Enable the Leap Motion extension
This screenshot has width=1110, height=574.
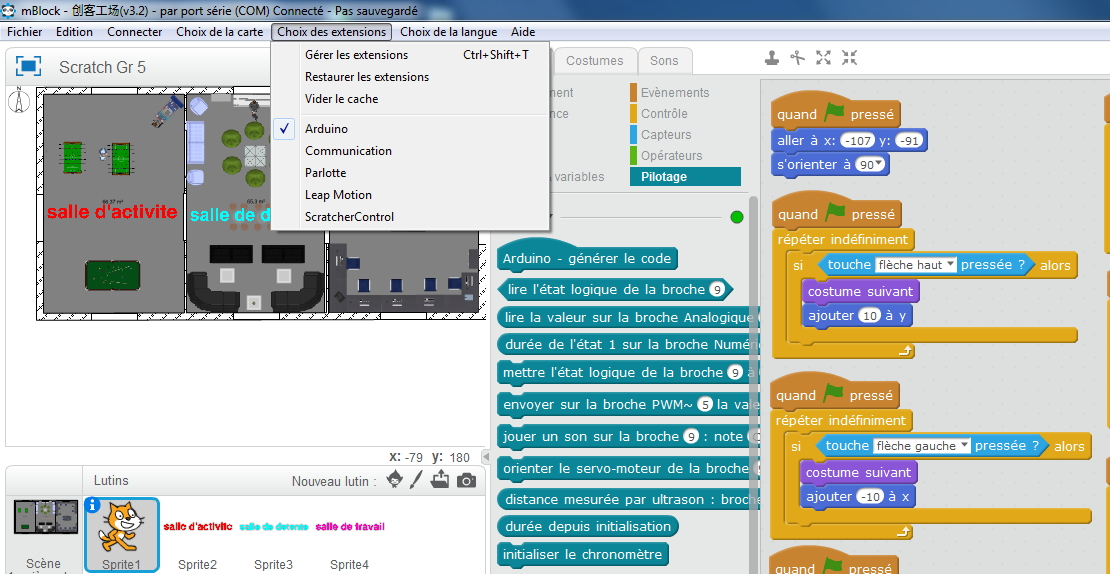tap(338, 195)
